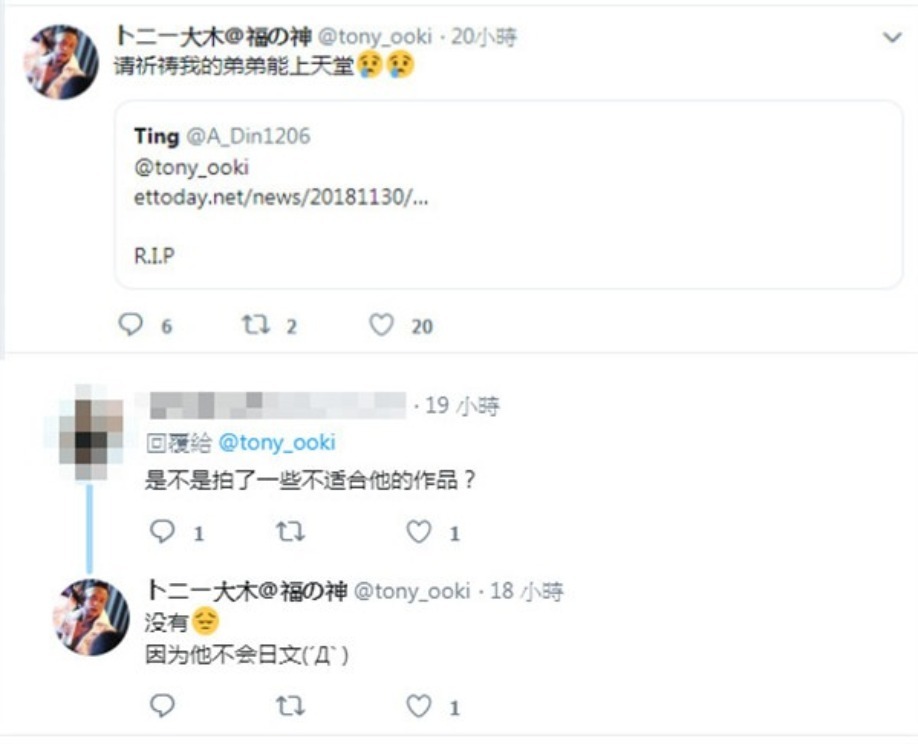This screenshot has height=744, width=918.
Task: Reply to the blurred user's comment
Action: [x=162, y=532]
